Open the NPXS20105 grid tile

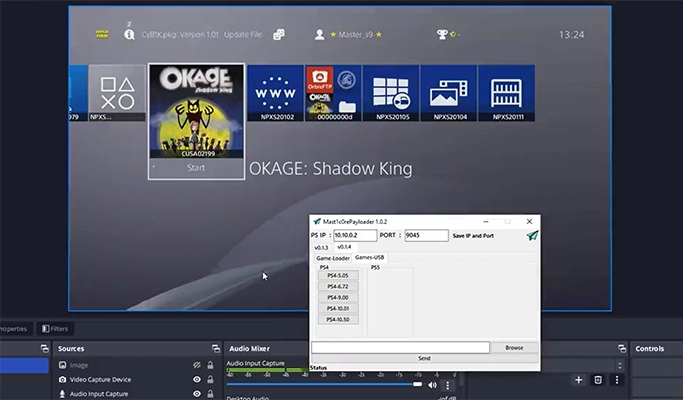tap(391, 93)
